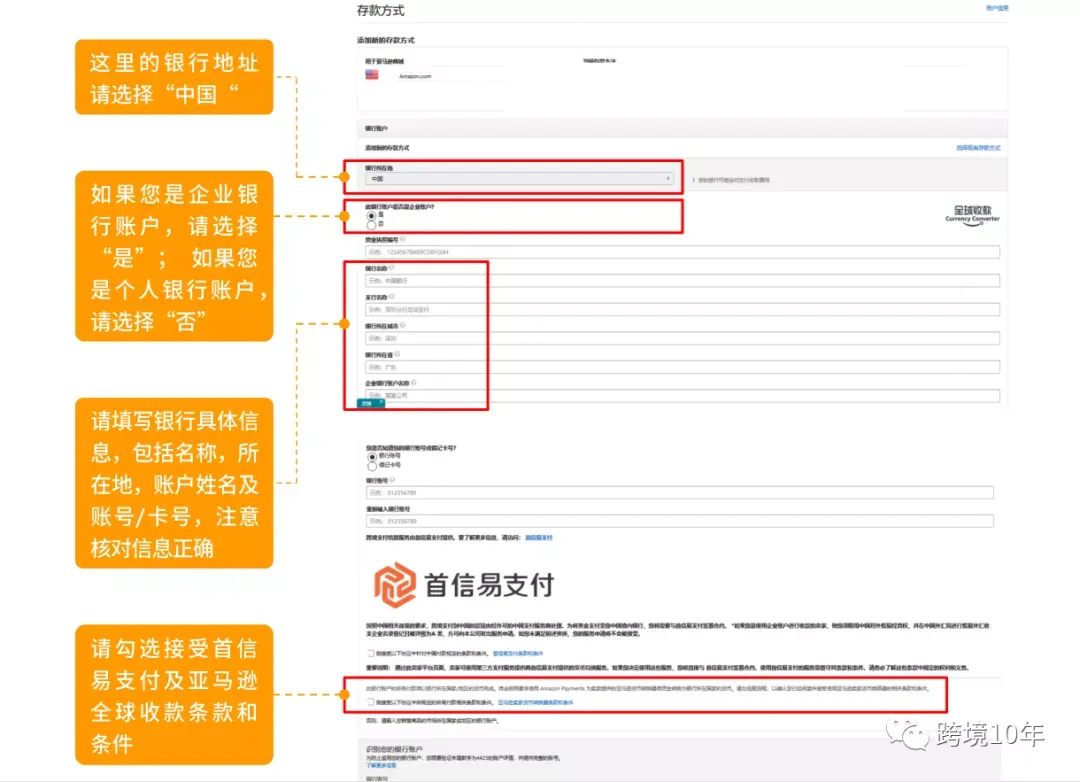Click the info icon next to 营业执照编号
Image resolution: width=1080 pixels, height=782 pixels.
(x=403, y=239)
